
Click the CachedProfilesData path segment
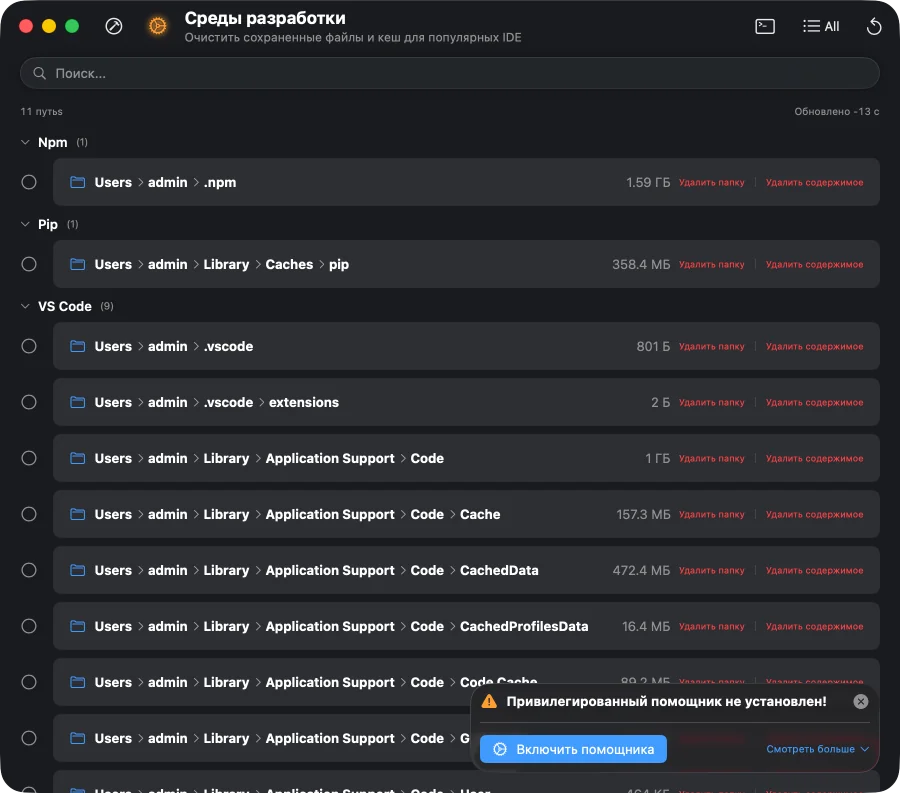point(523,626)
